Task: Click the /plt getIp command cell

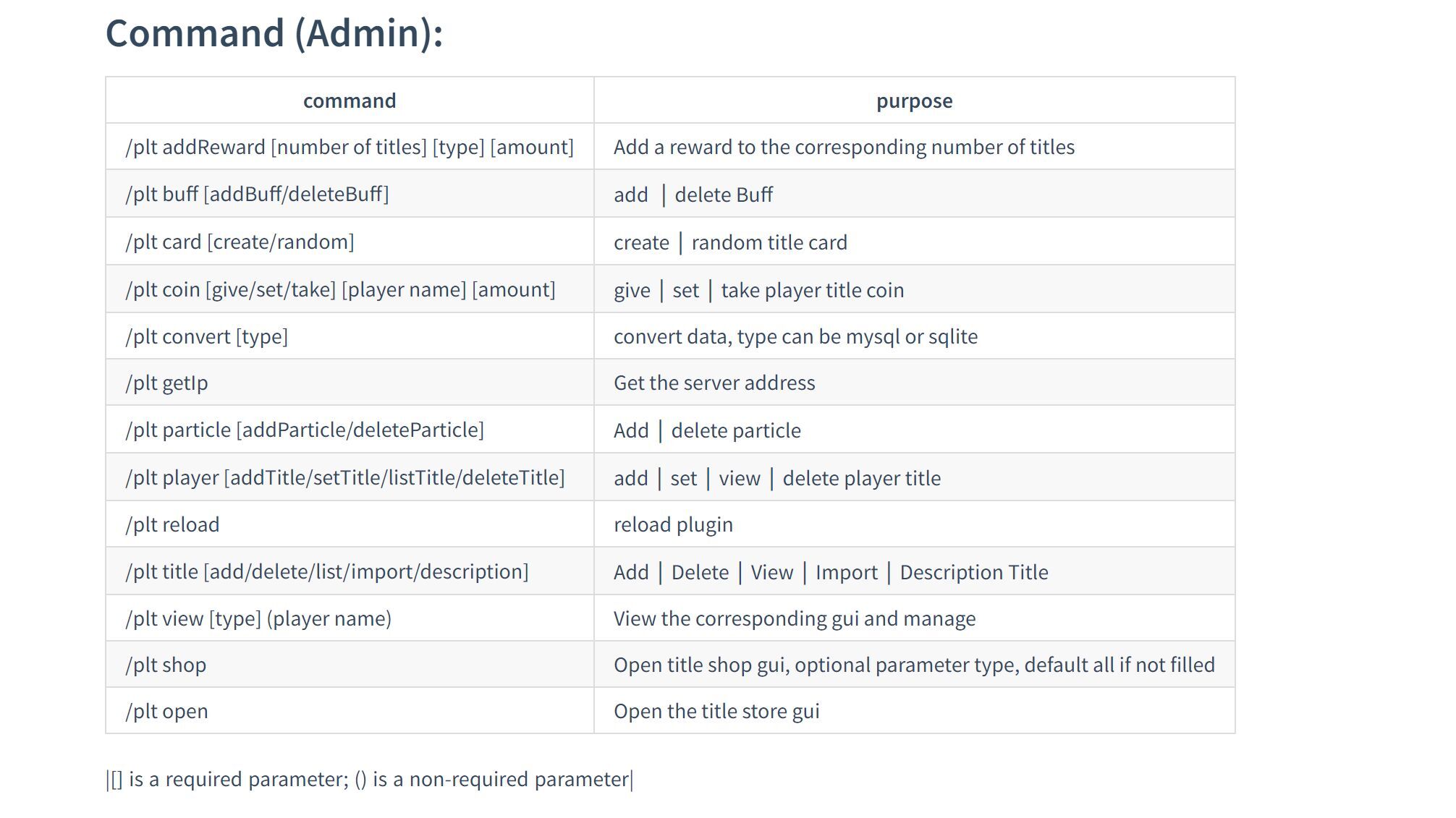Action: [350, 383]
